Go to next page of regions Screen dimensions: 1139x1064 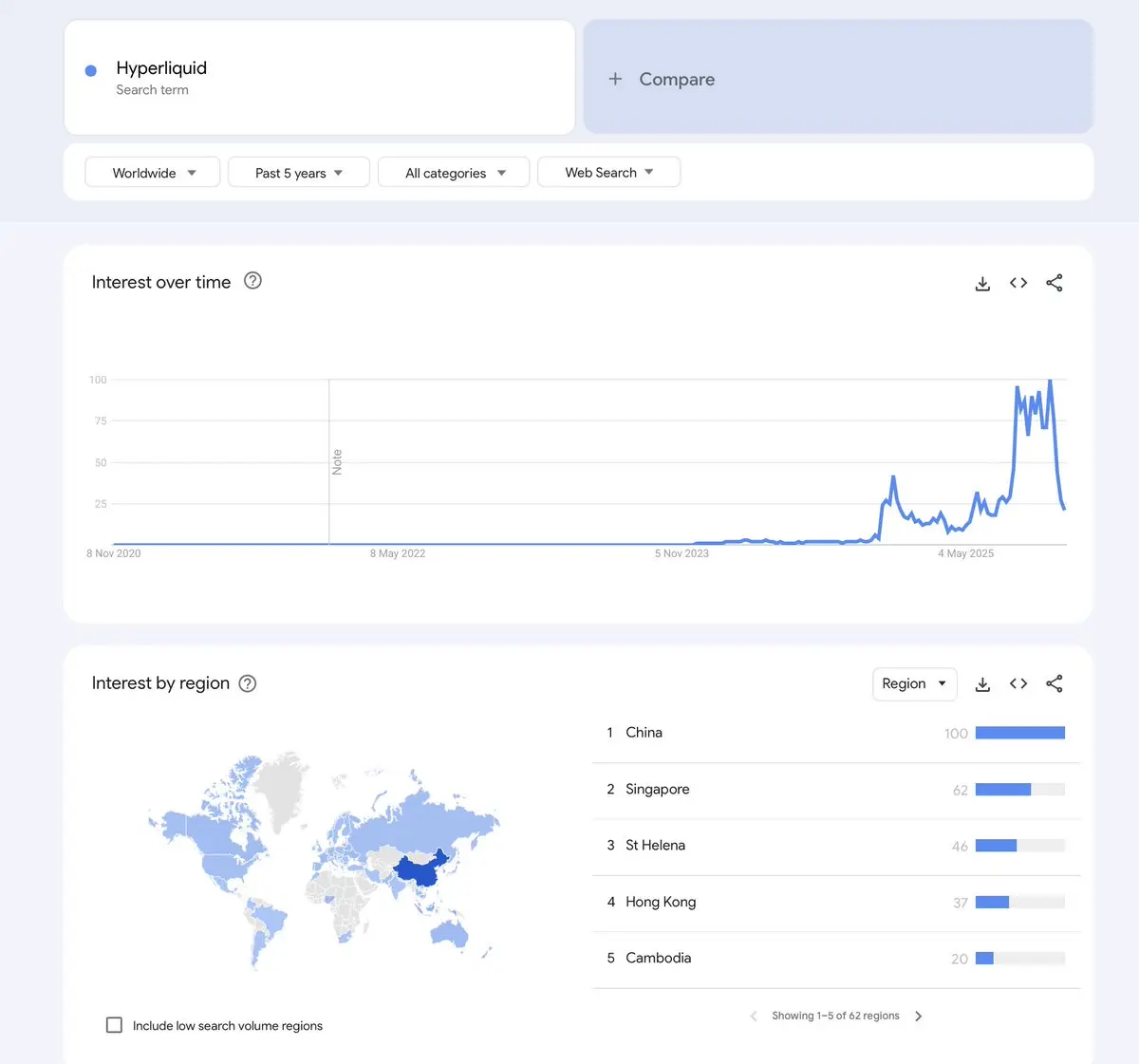pos(918,1016)
